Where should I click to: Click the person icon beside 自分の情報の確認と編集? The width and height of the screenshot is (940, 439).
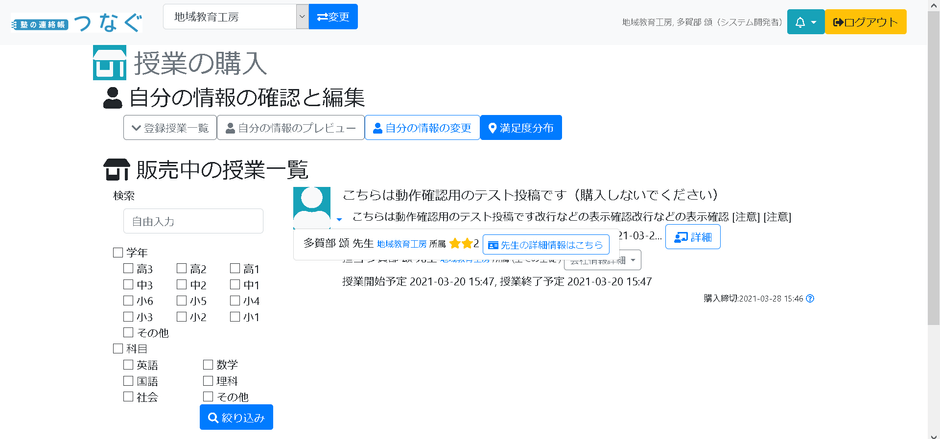(112, 98)
